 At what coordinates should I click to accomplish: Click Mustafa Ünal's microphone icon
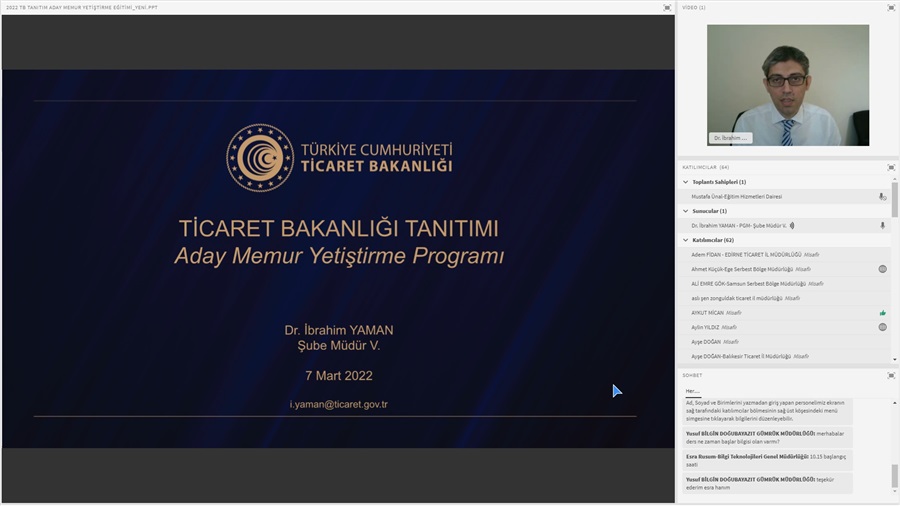click(882, 197)
